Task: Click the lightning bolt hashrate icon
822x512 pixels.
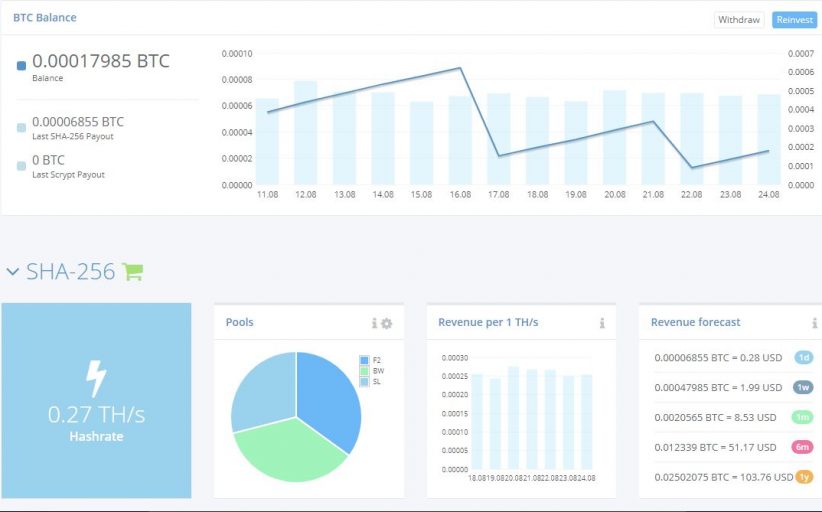Action: (x=96, y=378)
